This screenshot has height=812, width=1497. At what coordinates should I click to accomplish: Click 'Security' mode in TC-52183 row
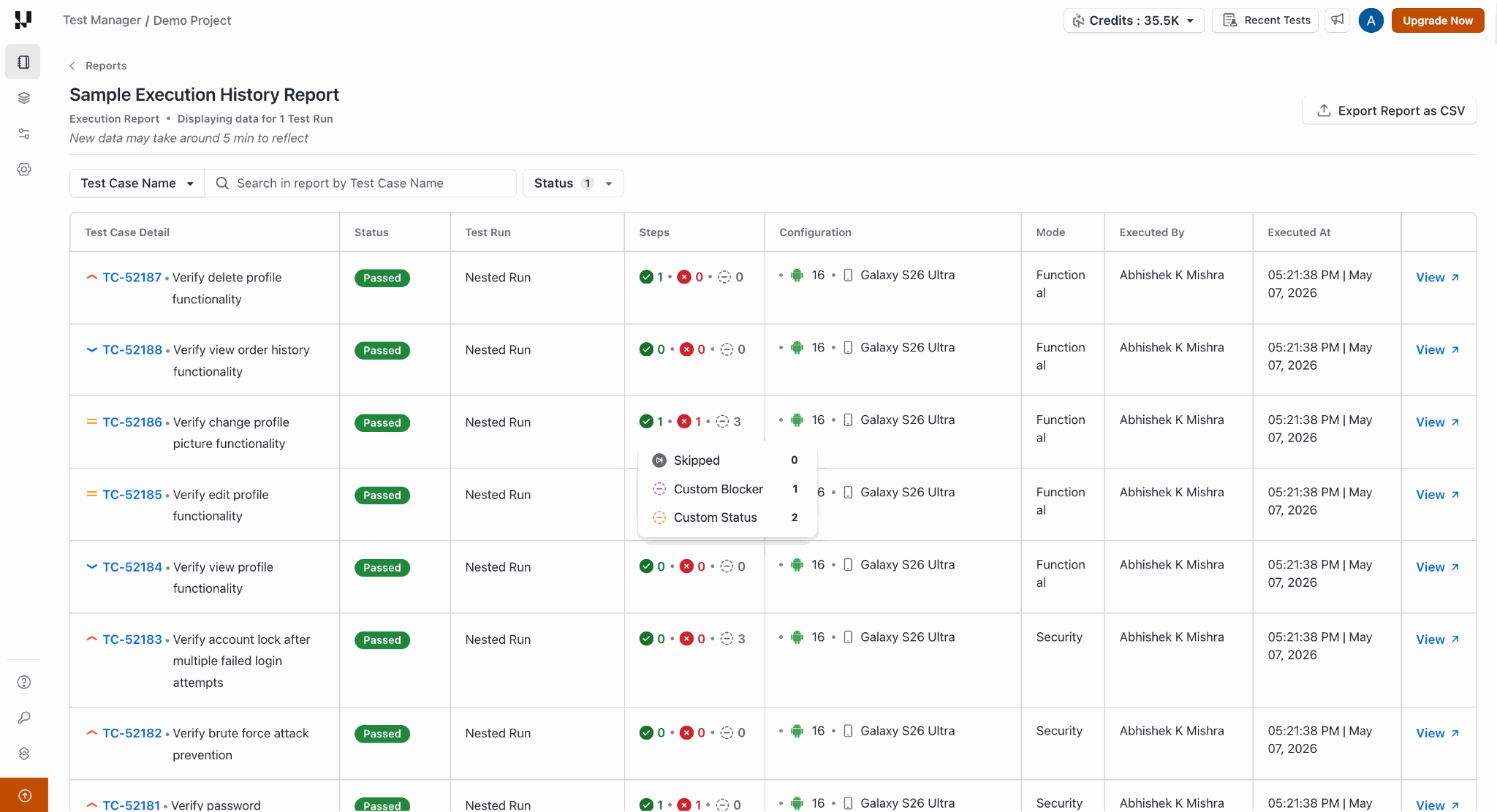pyautogui.click(x=1059, y=637)
